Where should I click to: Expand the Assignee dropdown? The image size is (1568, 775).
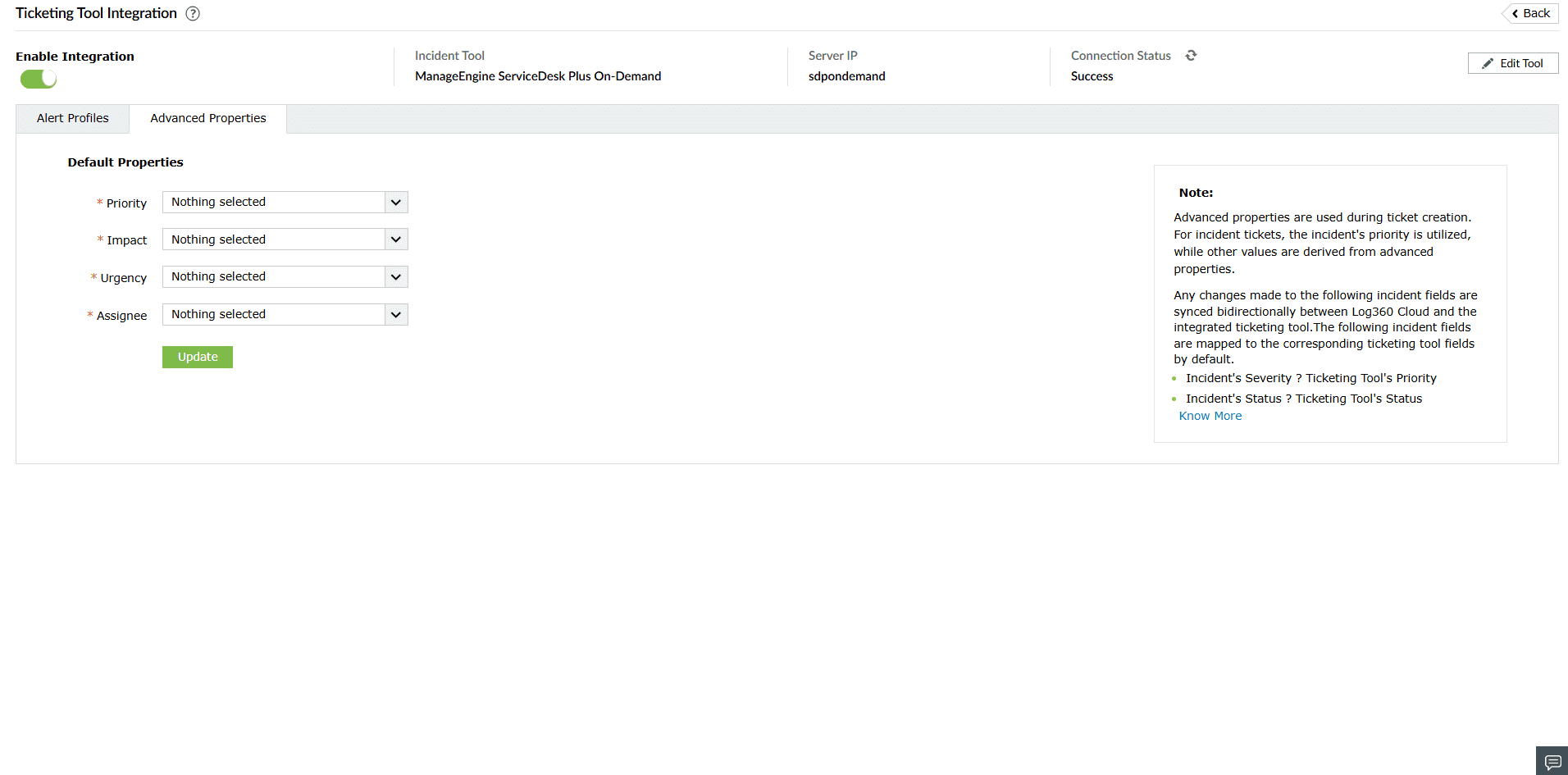click(x=395, y=314)
